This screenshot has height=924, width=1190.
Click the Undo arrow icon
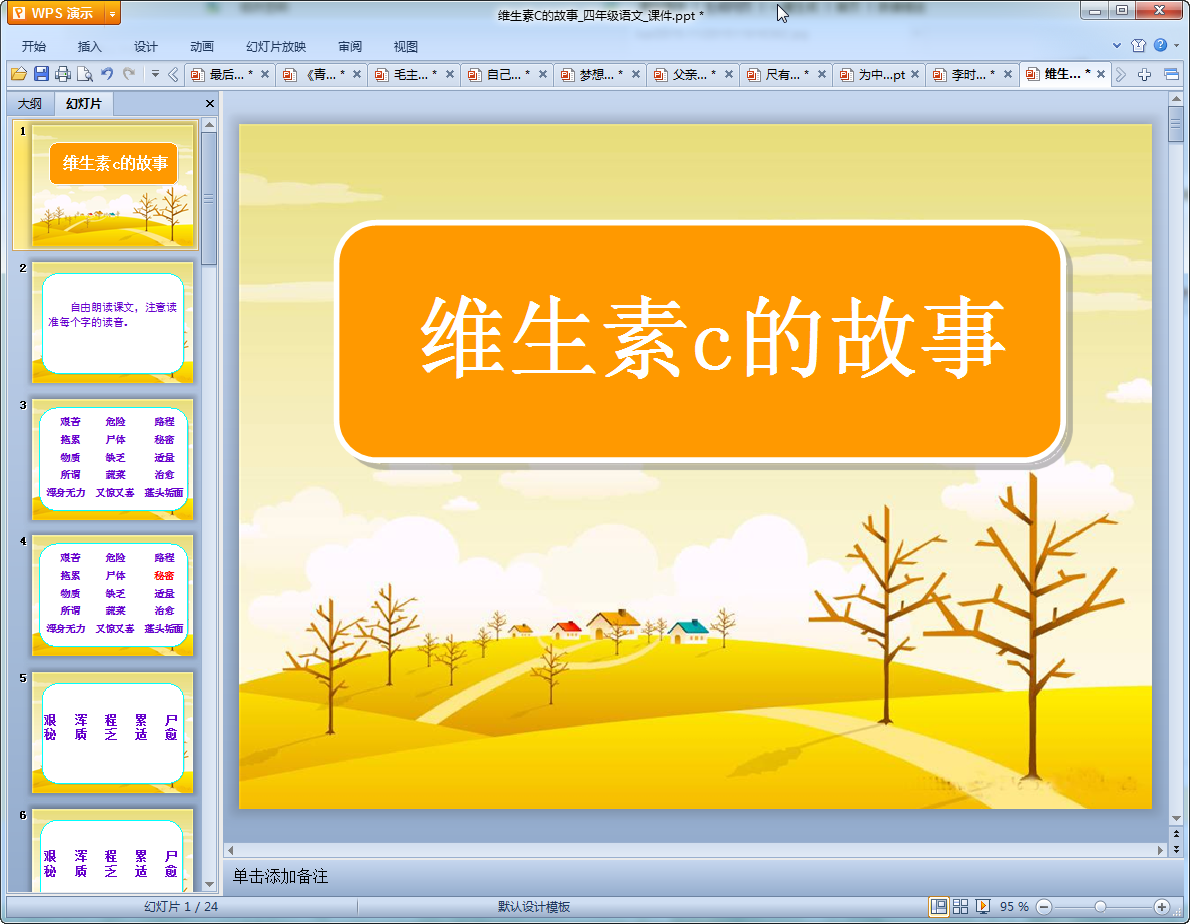(x=107, y=74)
